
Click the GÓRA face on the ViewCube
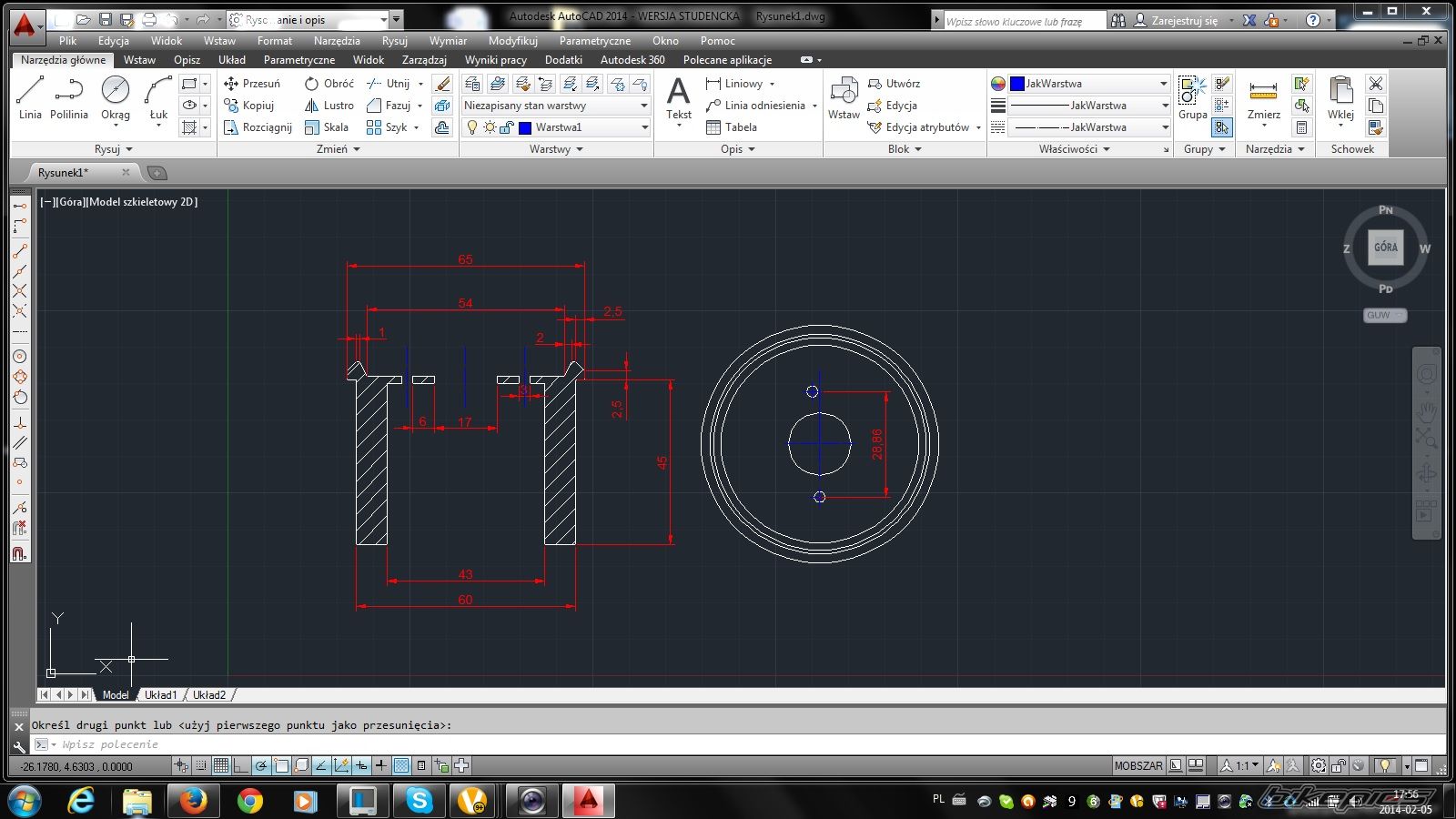click(1386, 247)
